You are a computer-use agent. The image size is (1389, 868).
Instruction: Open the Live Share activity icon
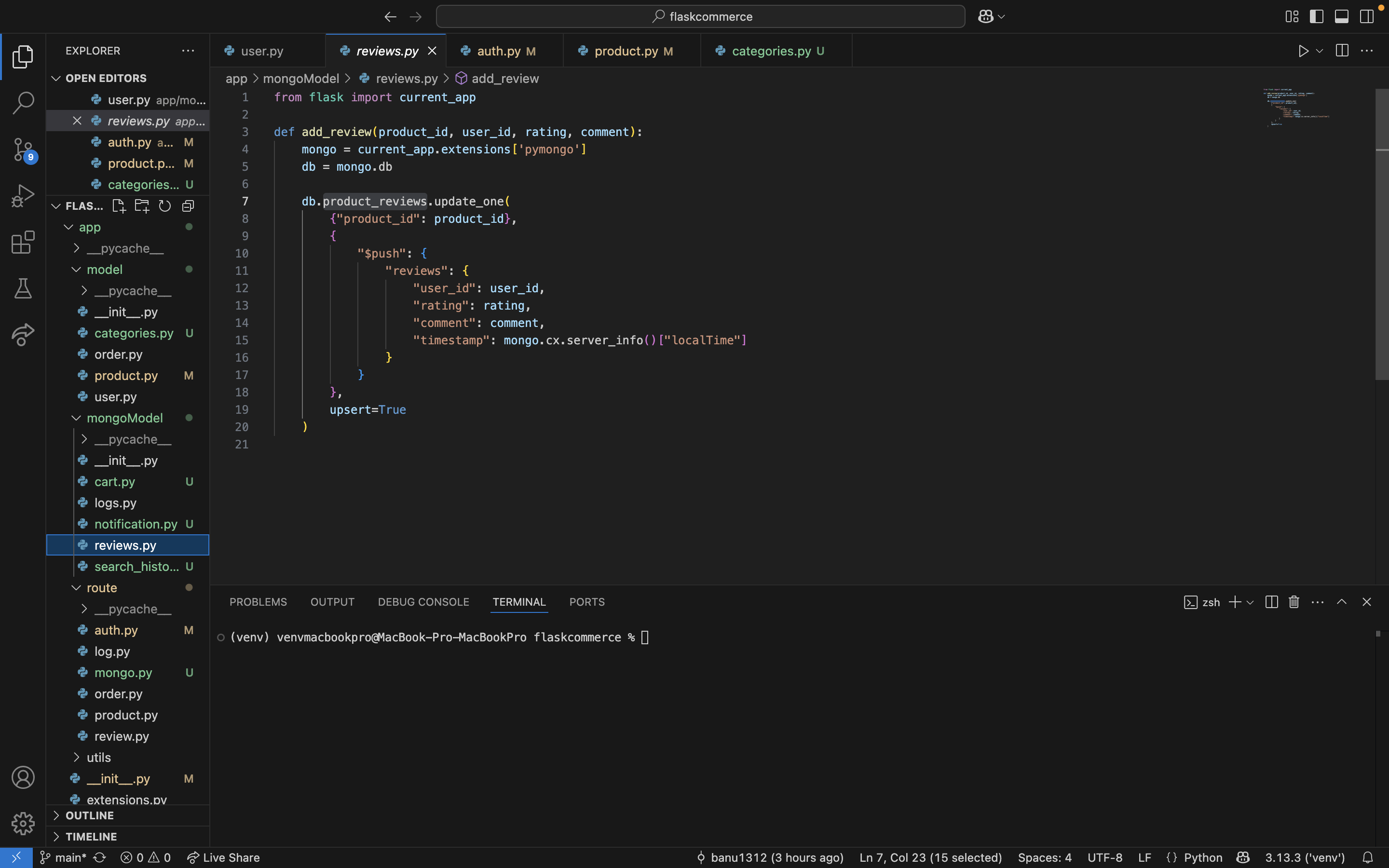23,335
